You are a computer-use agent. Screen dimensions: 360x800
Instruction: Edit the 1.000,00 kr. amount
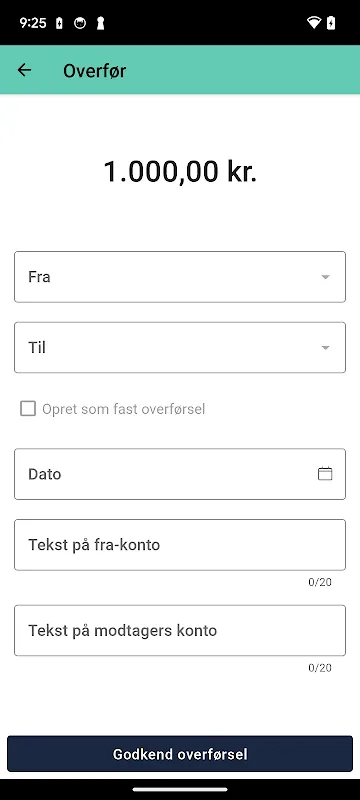pos(180,171)
